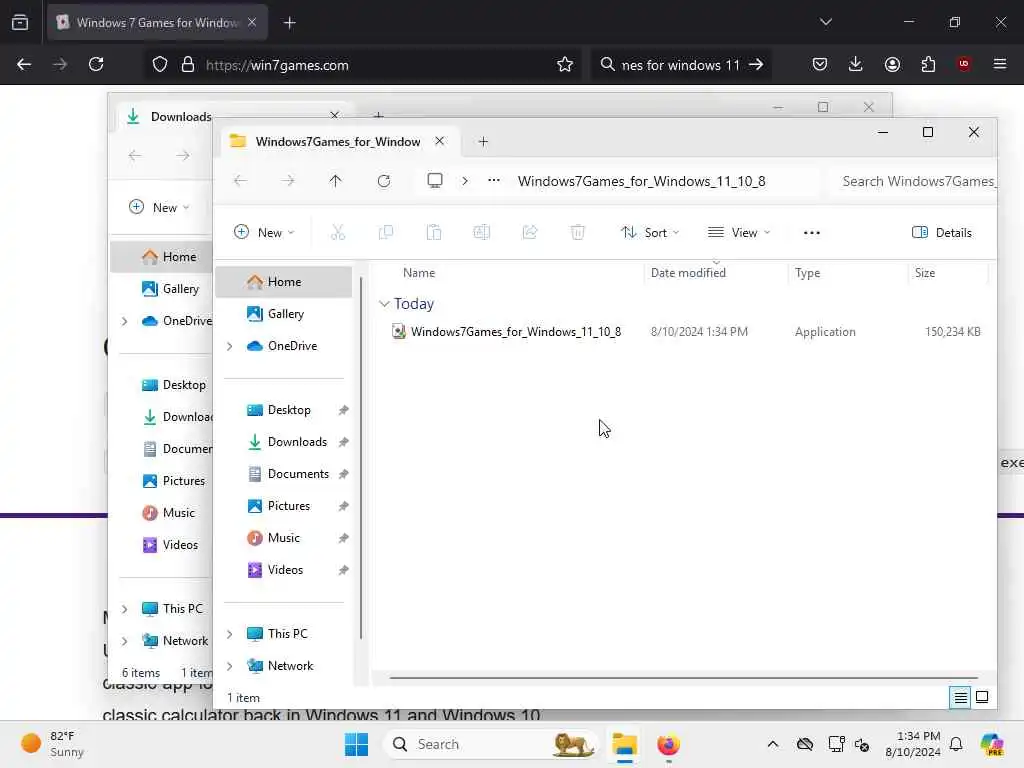Viewport: 1024px width, 768px height.
Task: Open Firefox account icon
Action: pyautogui.click(x=892, y=64)
